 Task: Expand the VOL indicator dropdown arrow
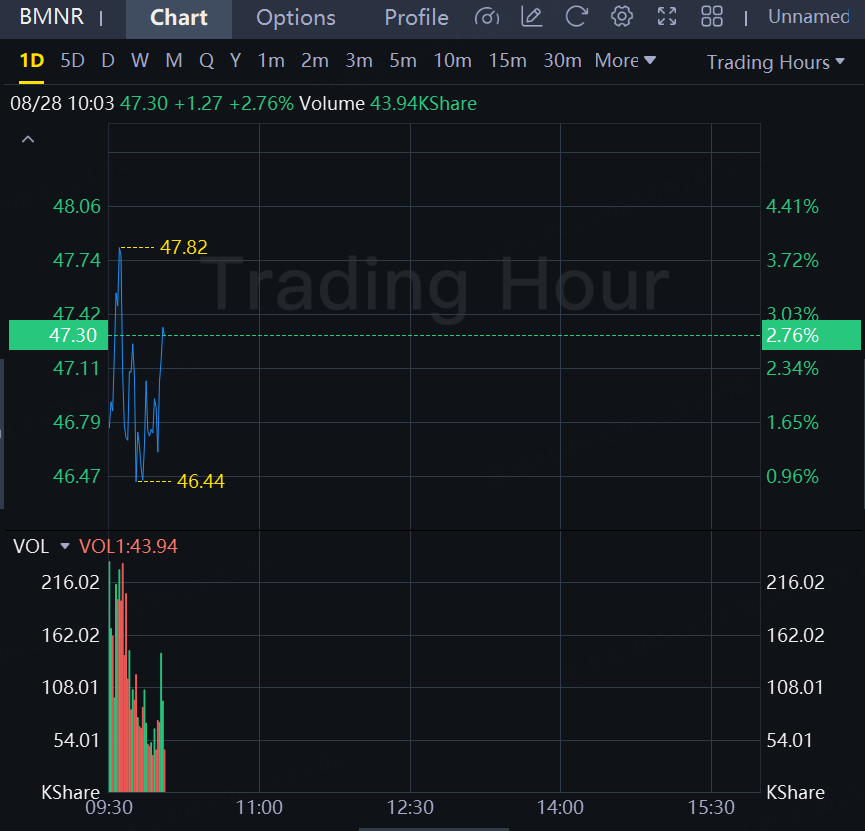(65, 546)
